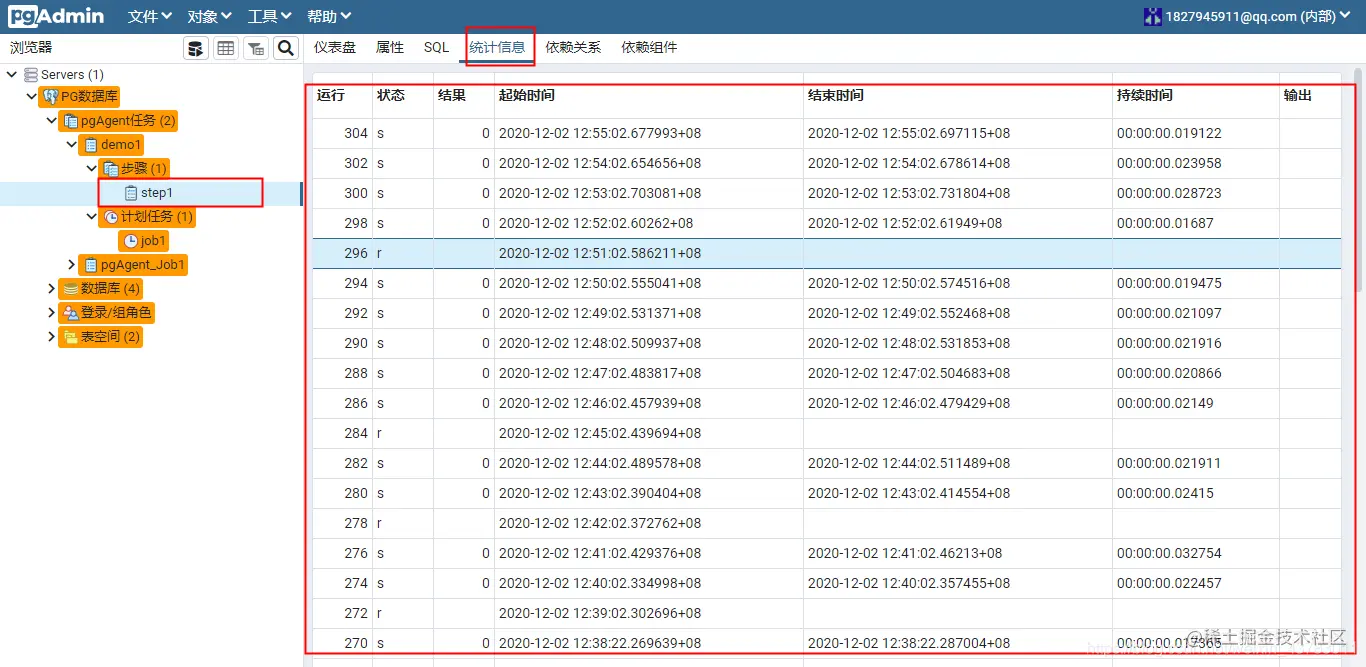The height and width of the screenshot is (667, 1366).
Task: Open the 工具 menu
Action: click(270, 16)
